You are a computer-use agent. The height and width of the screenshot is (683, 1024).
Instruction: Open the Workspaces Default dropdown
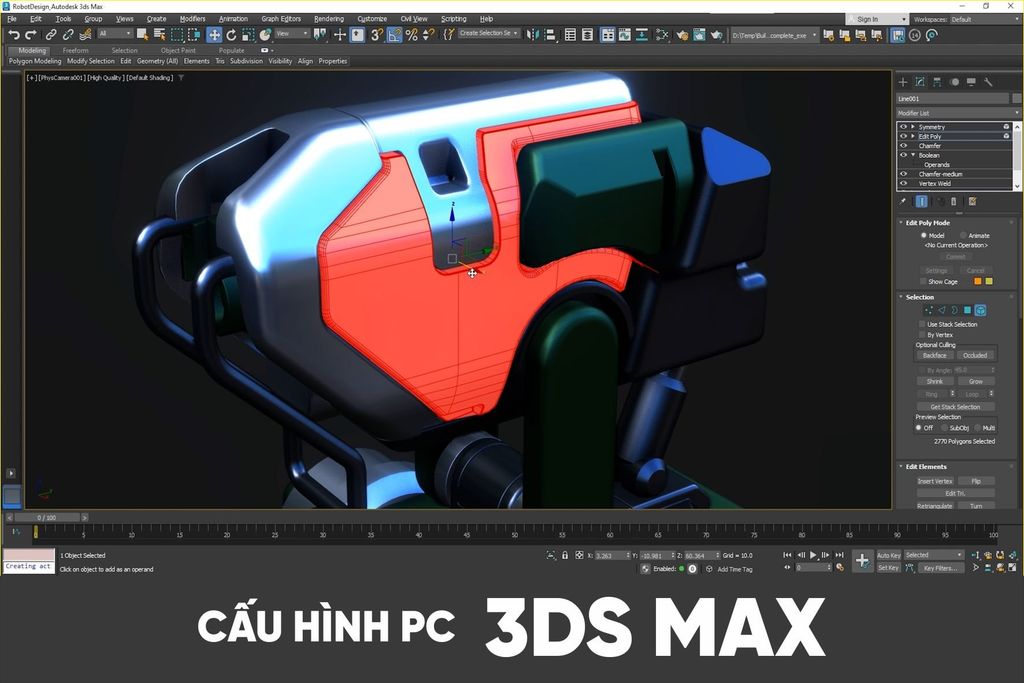[984, 19]
